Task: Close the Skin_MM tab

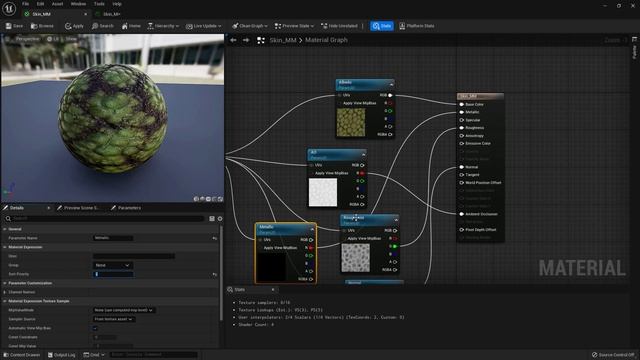Action: coord(85,14)
